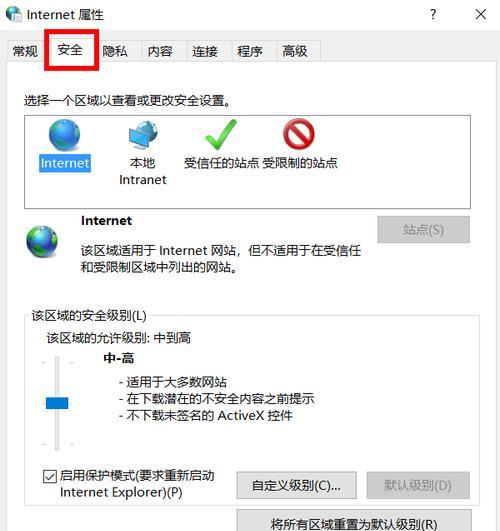Viewport: 500px width, 531px height.
Task: Click the 站点(S) button
Action: click(423, 230)
